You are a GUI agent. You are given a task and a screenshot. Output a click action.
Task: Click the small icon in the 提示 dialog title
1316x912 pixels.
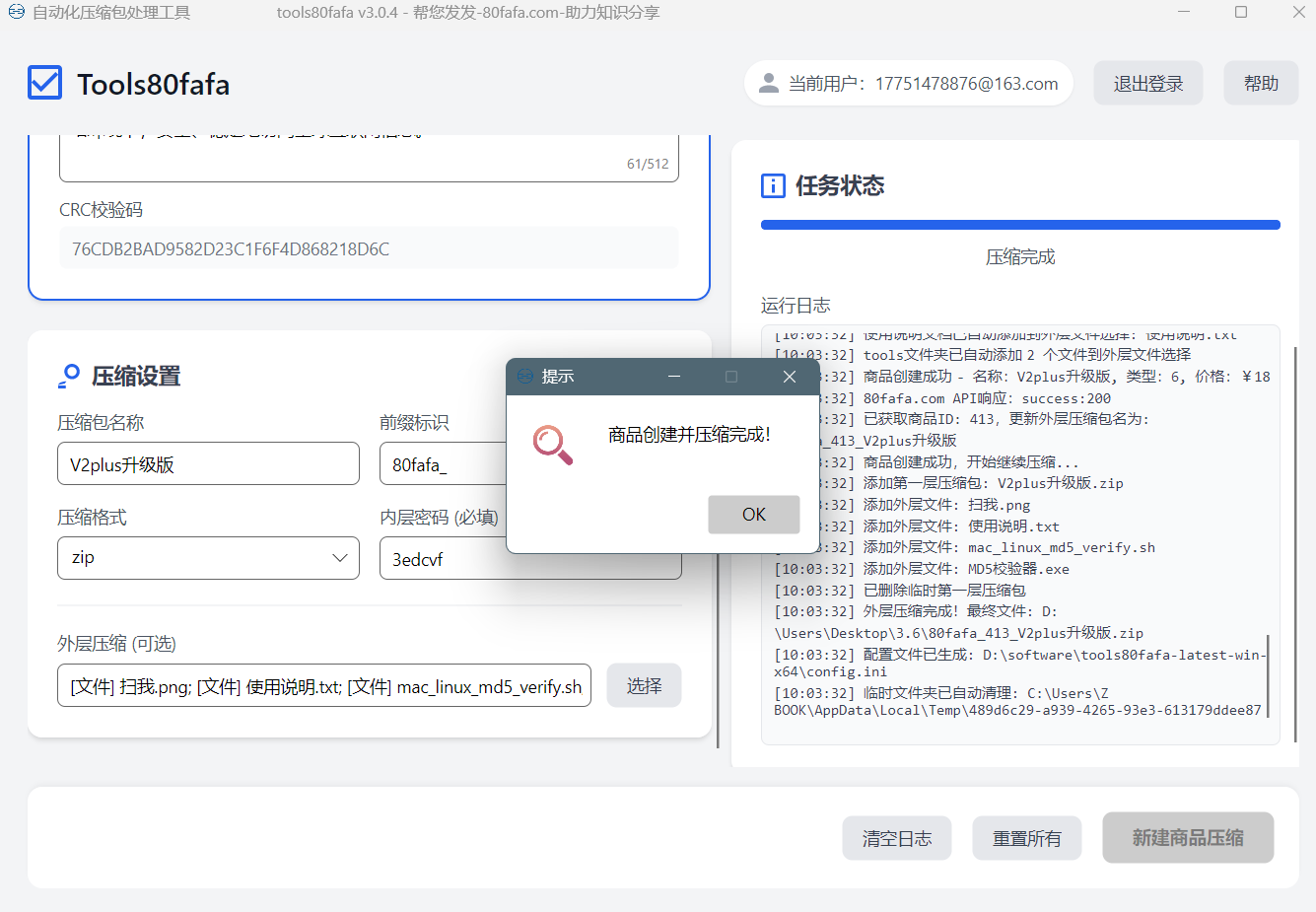(x=525, y=377)
